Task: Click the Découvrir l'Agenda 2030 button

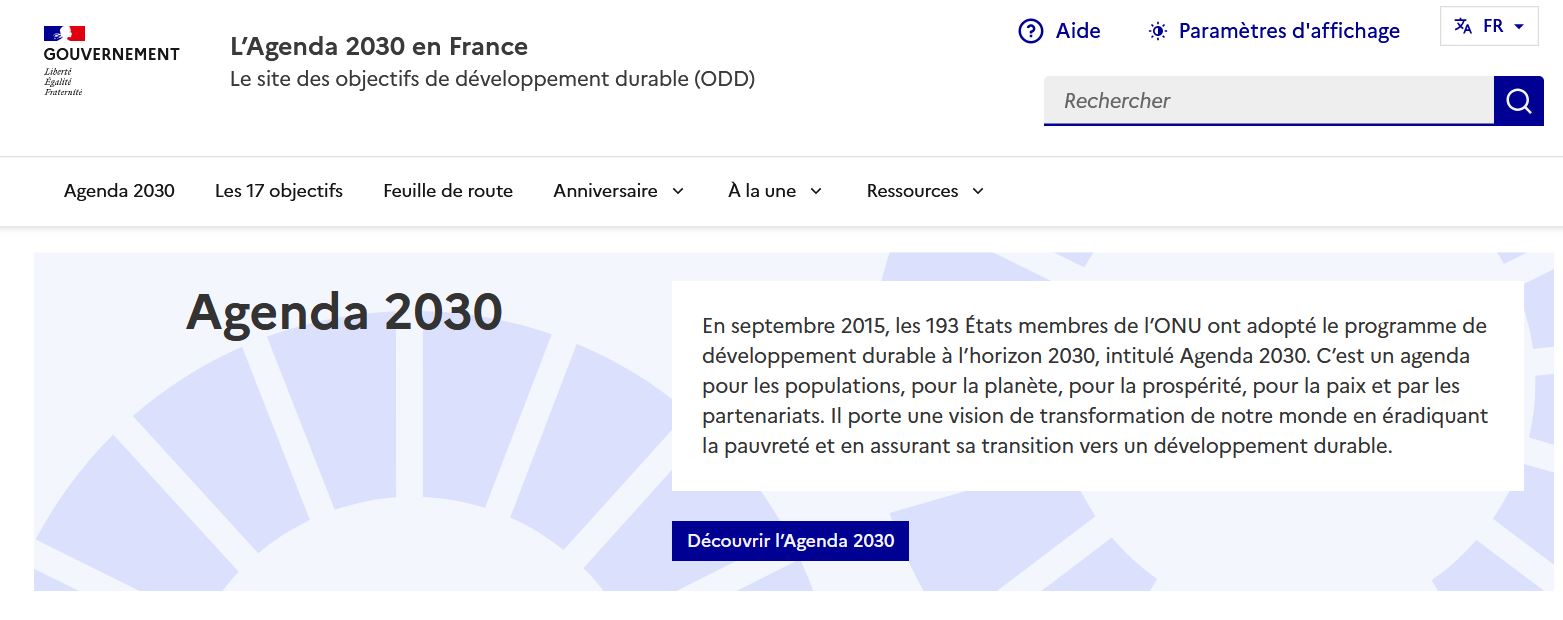Action: [790, 540]
